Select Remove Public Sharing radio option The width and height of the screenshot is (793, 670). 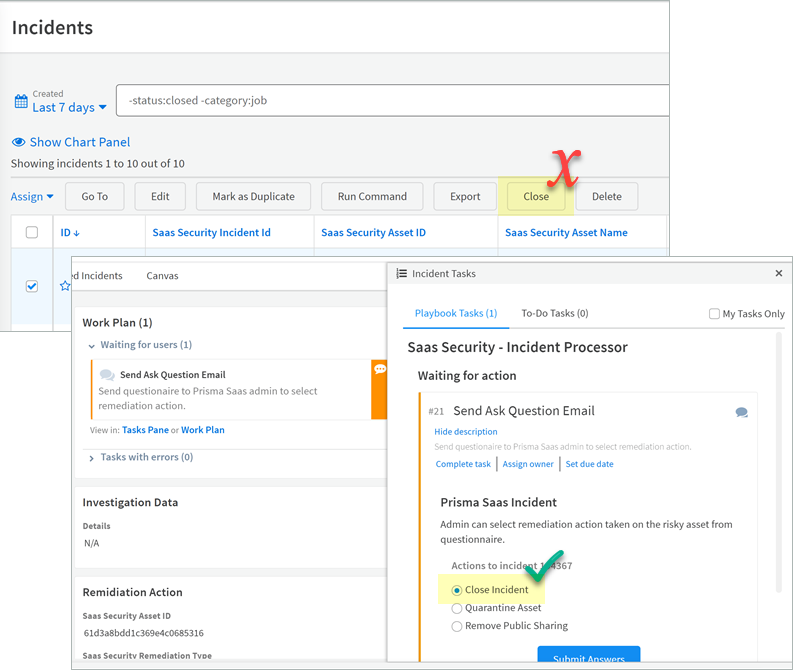(457, 627)
